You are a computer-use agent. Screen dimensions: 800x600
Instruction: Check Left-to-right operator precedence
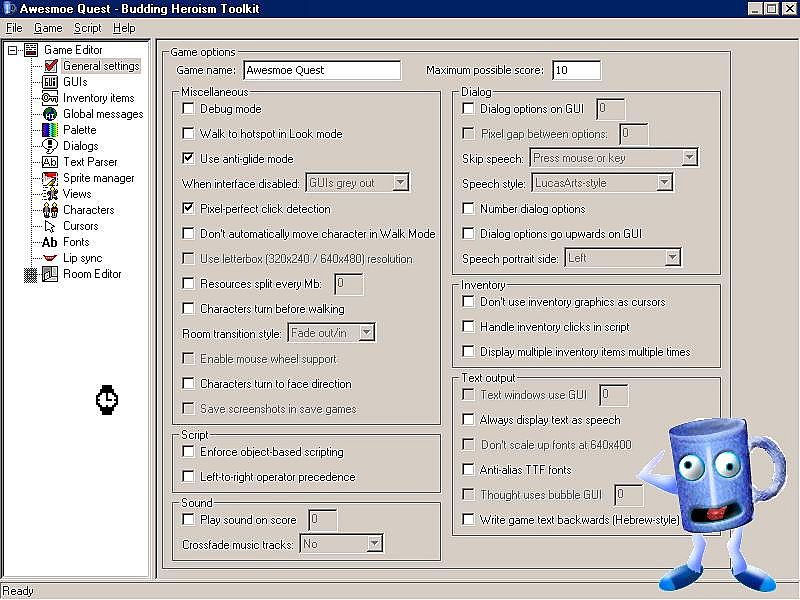[188, 477]
